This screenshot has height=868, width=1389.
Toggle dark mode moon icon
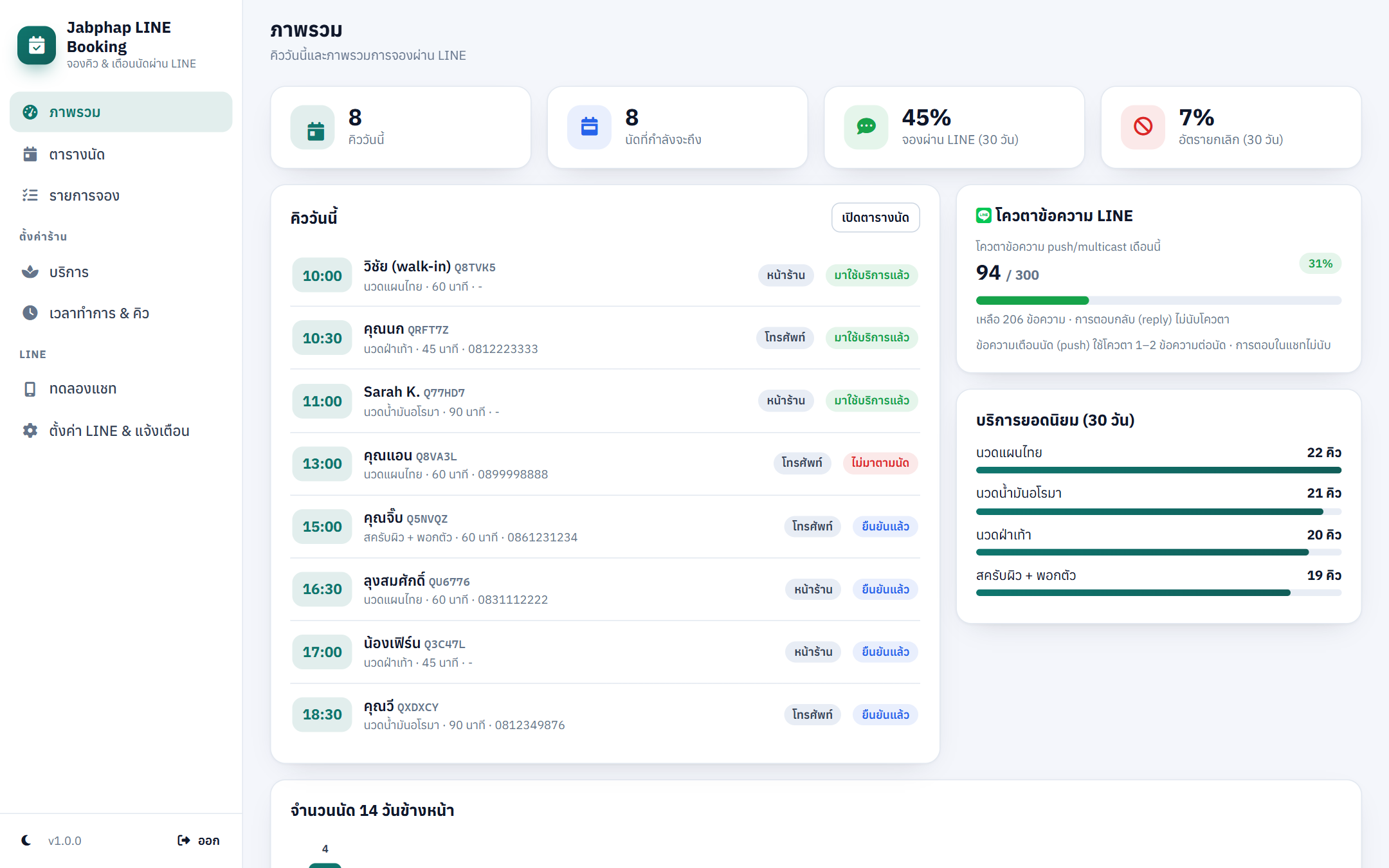(x=26, y=840)
